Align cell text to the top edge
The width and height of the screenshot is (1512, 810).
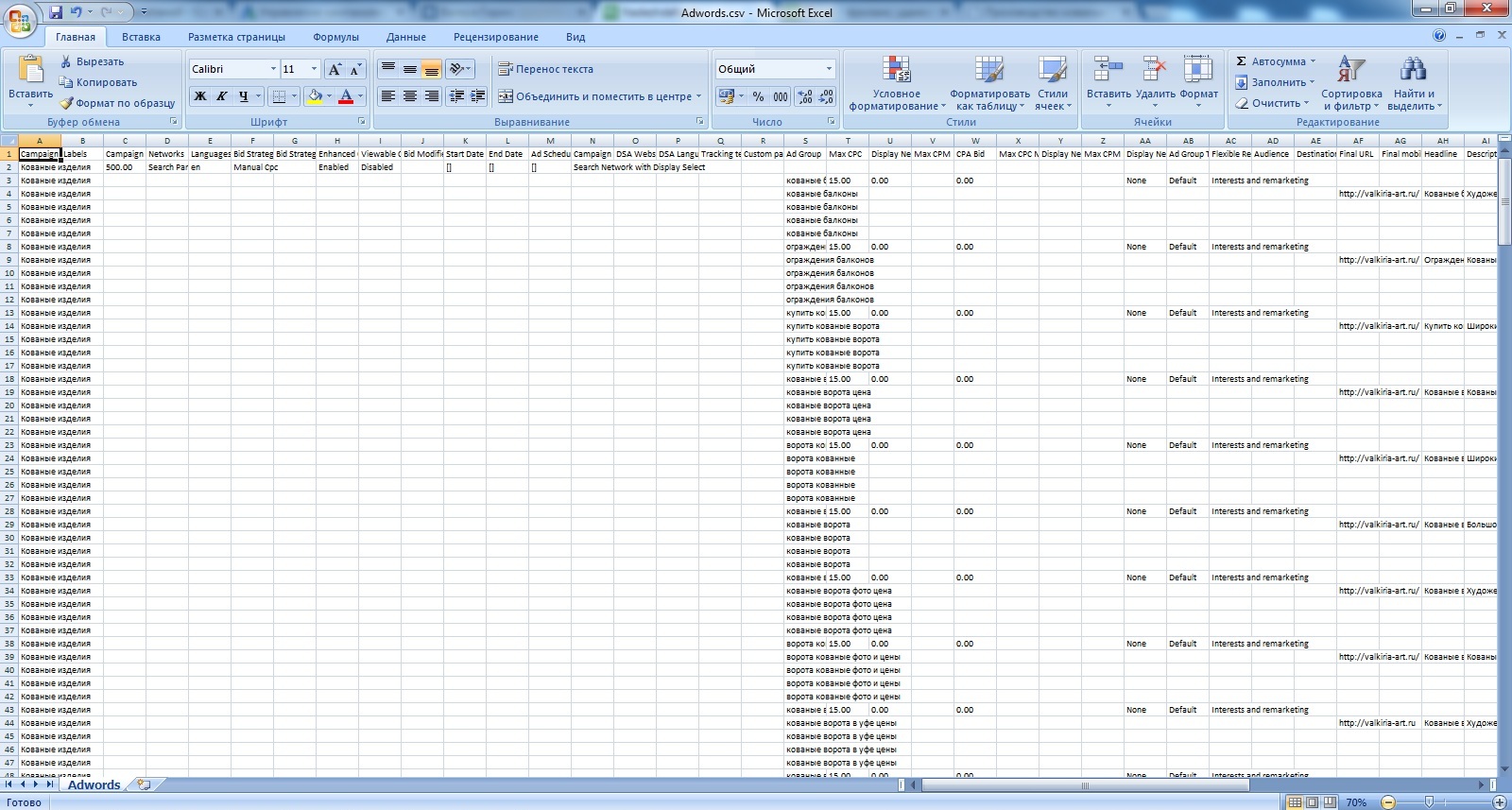coord(388,69)
